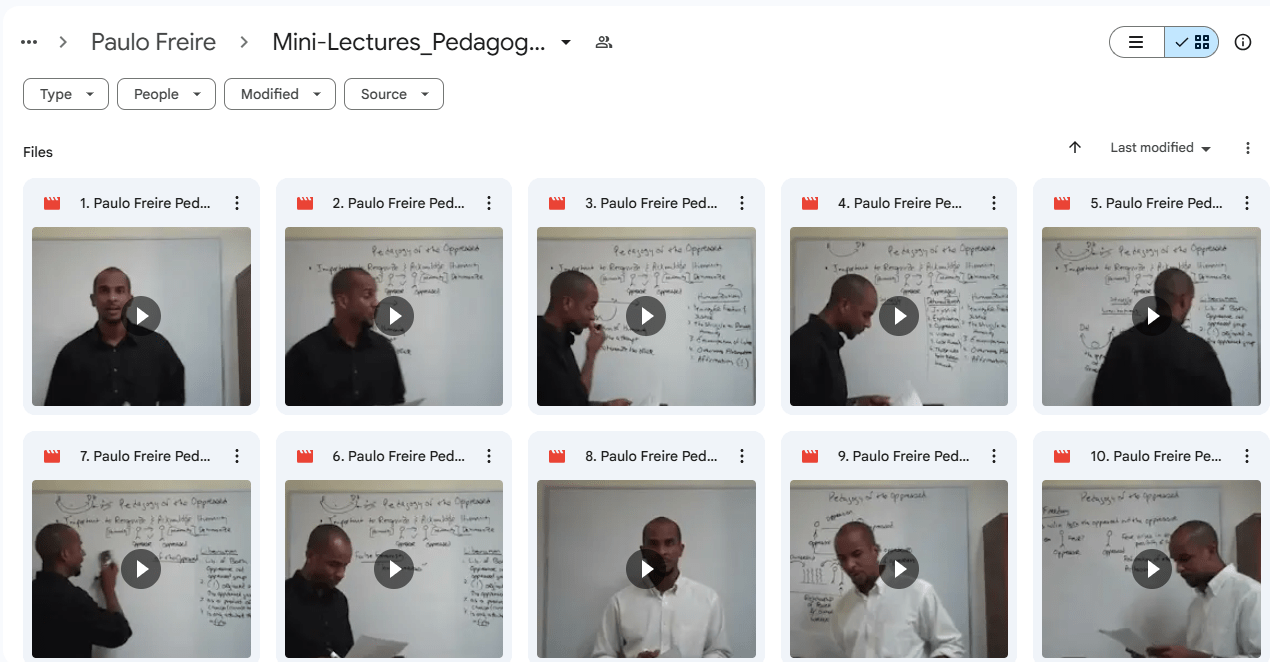This screenshot has height=662, width=1270.
Task: Open the 9. Paulo Freire video thumbnail
Action: click(x=899, y=569)
